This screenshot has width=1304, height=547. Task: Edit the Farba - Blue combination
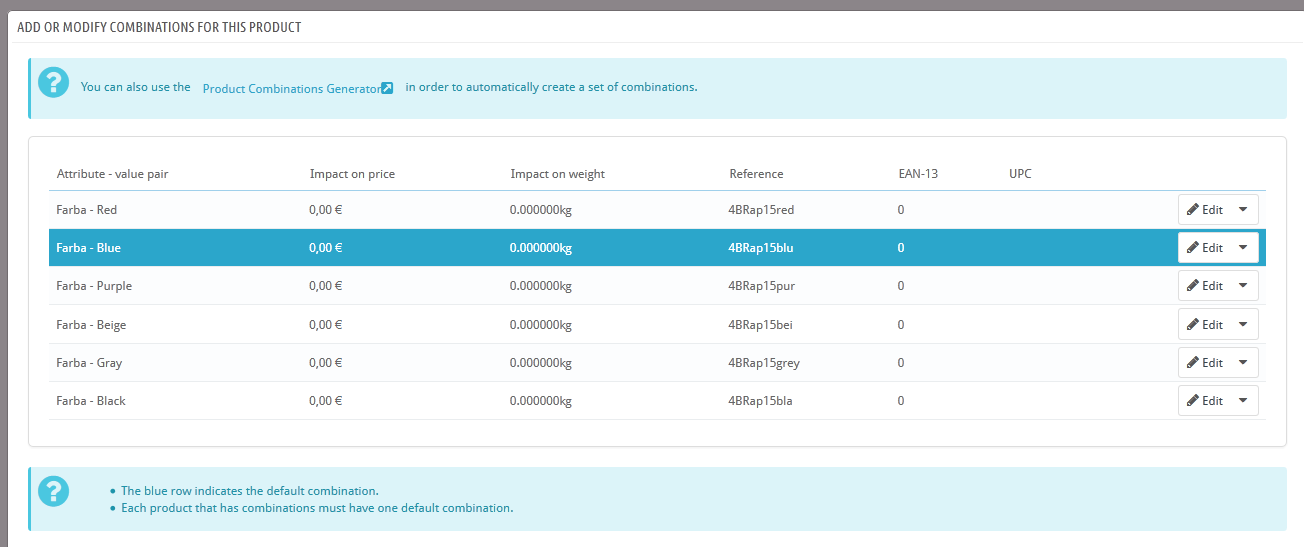[x=1205, y=248]
